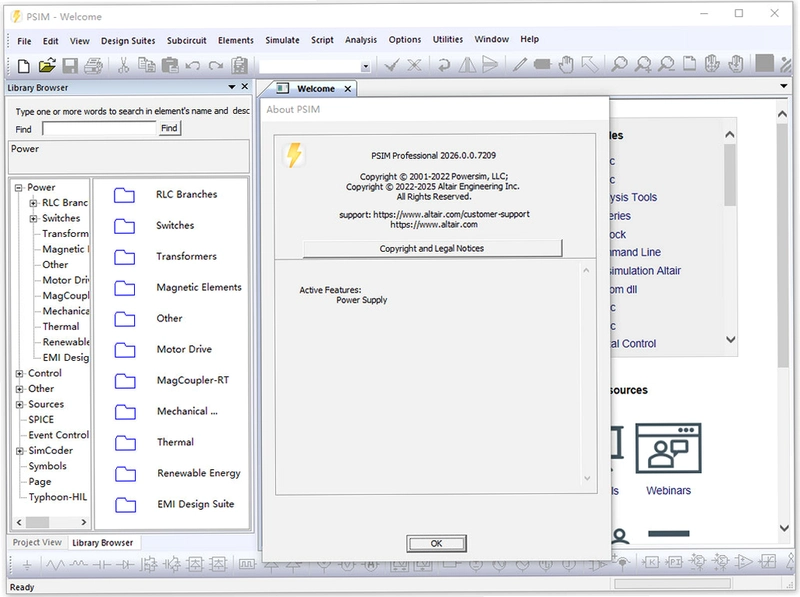Close the Library Browser panel
800x597 pixels.
click(245, 87)
